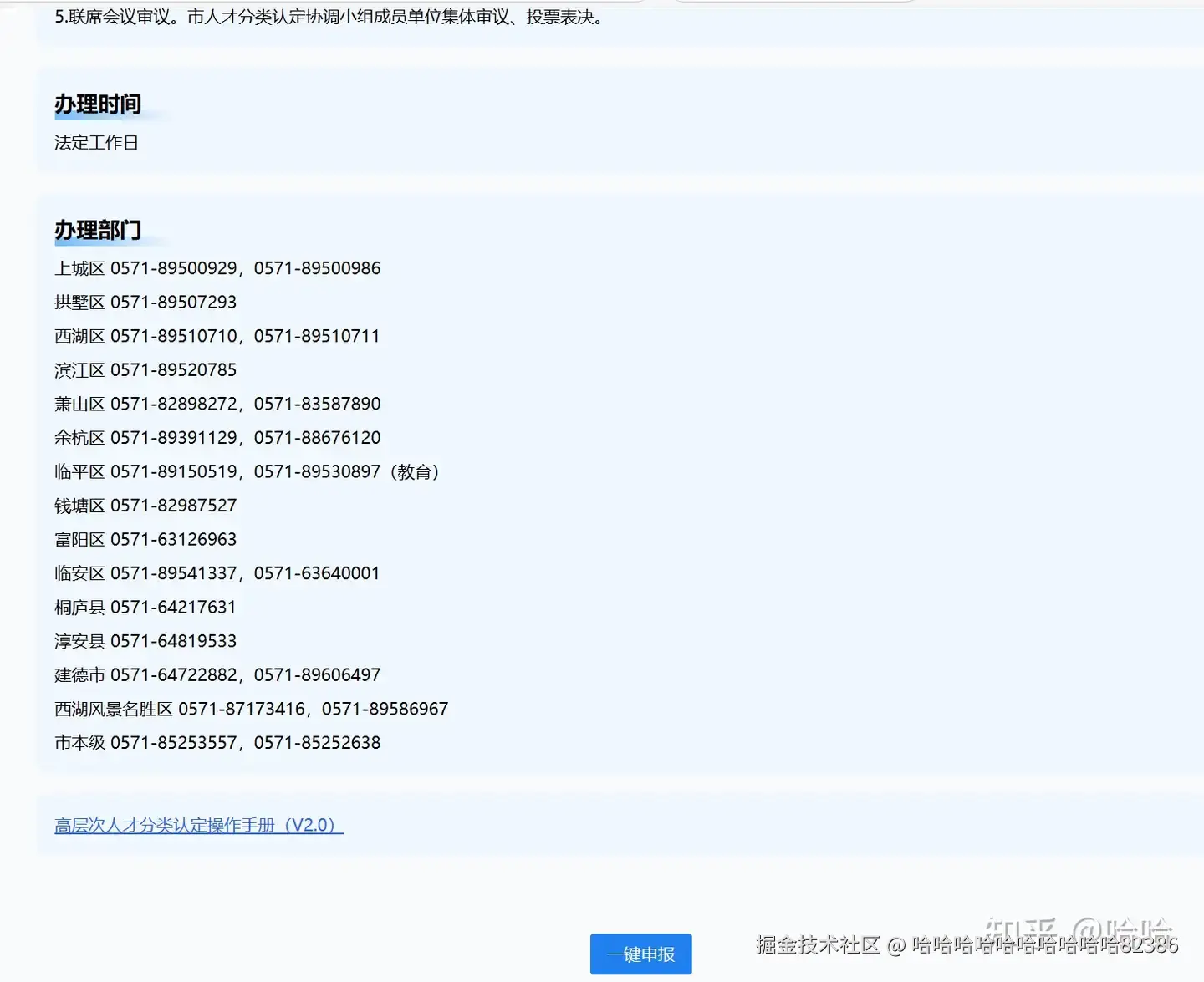This screenshot has height=982, width=1204.
Task: Click the 一键申报 button
Action: coord(640,954)
